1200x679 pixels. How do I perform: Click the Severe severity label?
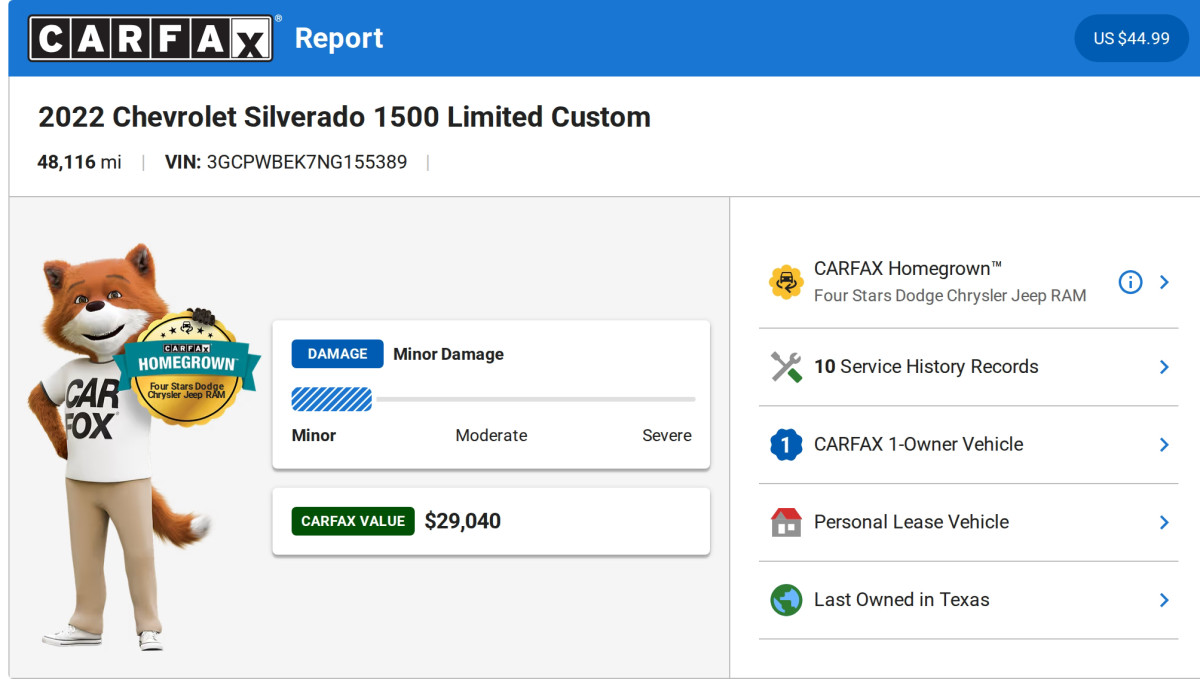coord(667,436)
